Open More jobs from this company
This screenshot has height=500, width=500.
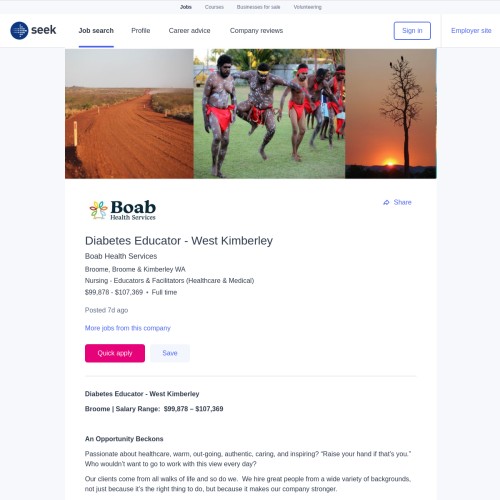(128, 328)
